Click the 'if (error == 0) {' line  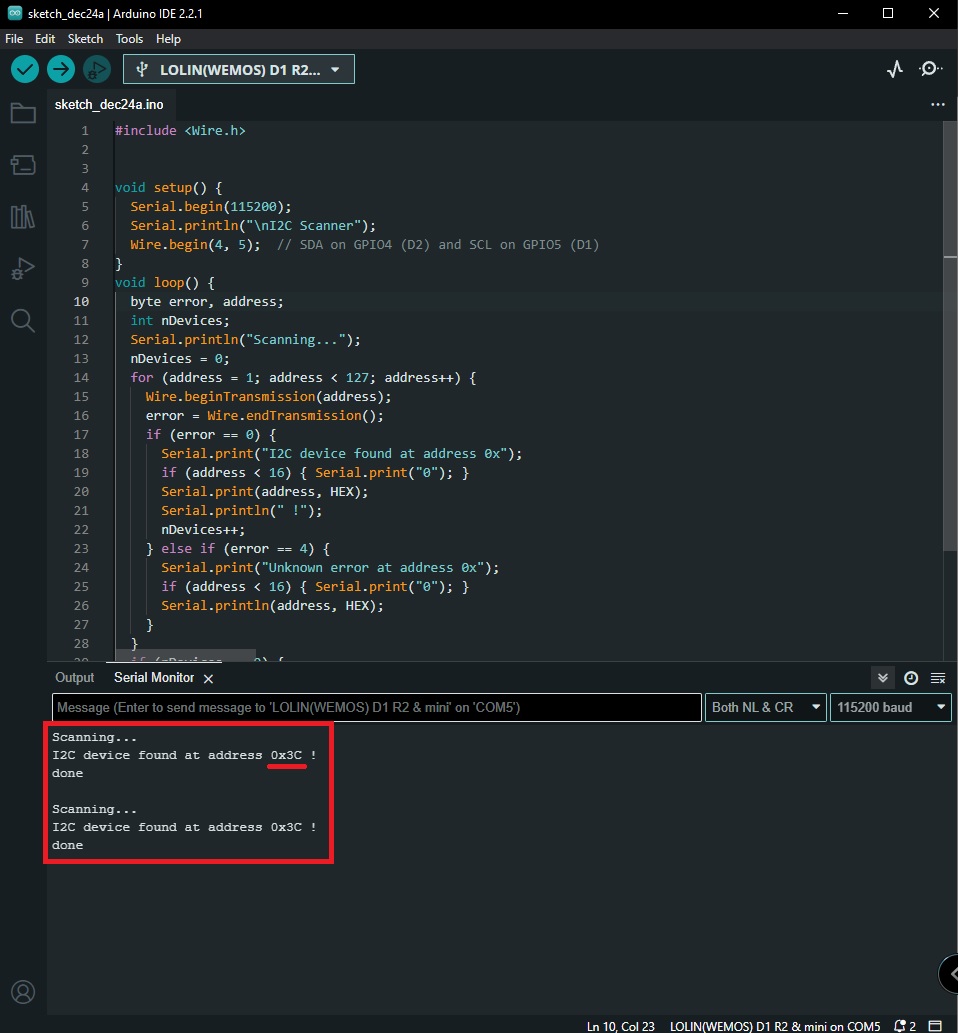coord(211,435)
